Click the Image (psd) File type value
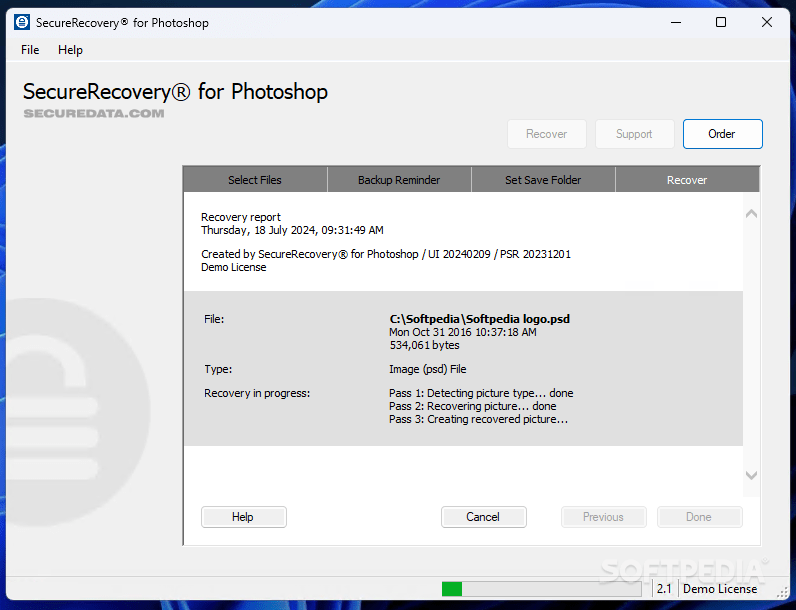This screenshot has width=796, height=610. (x=427, y=369)
